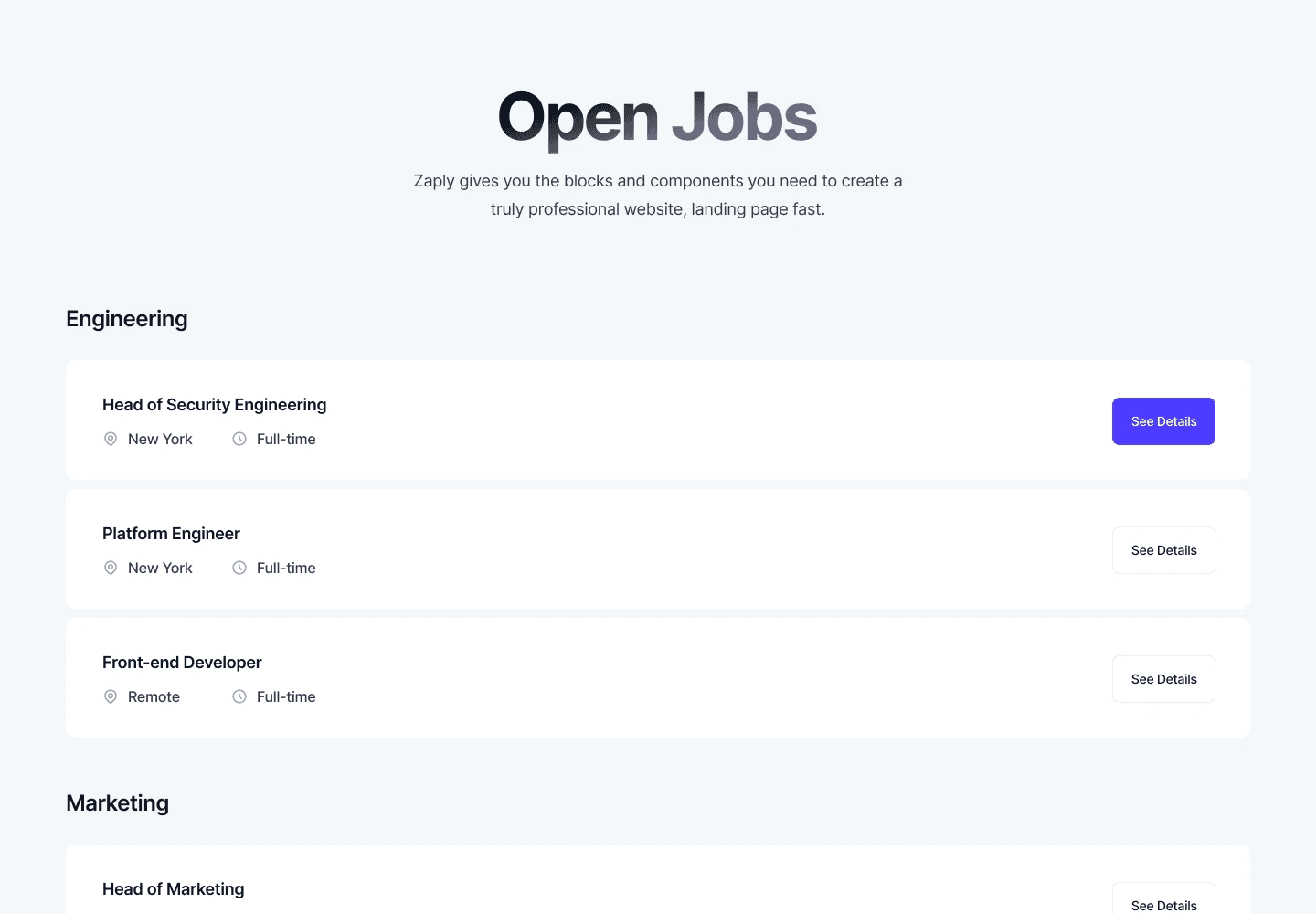
Task: Select the Head of Marketing job title
Action: (173, 889)
